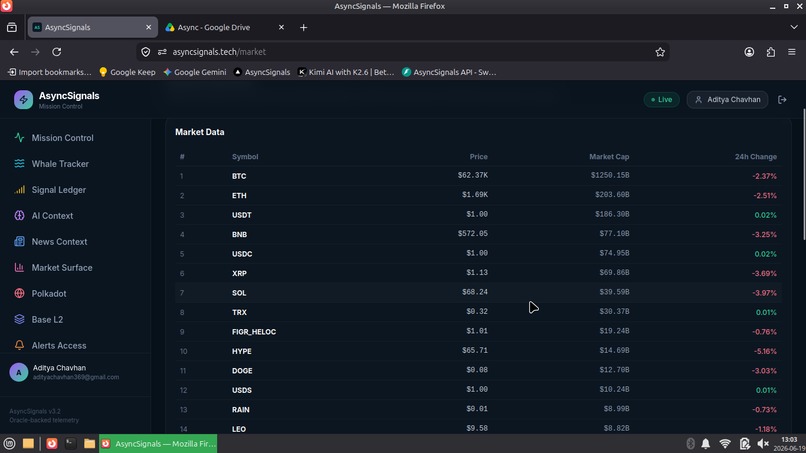This screenshot has height=453, width=806.
Task: Click SOL symbol in table
Action: (239, 293)
